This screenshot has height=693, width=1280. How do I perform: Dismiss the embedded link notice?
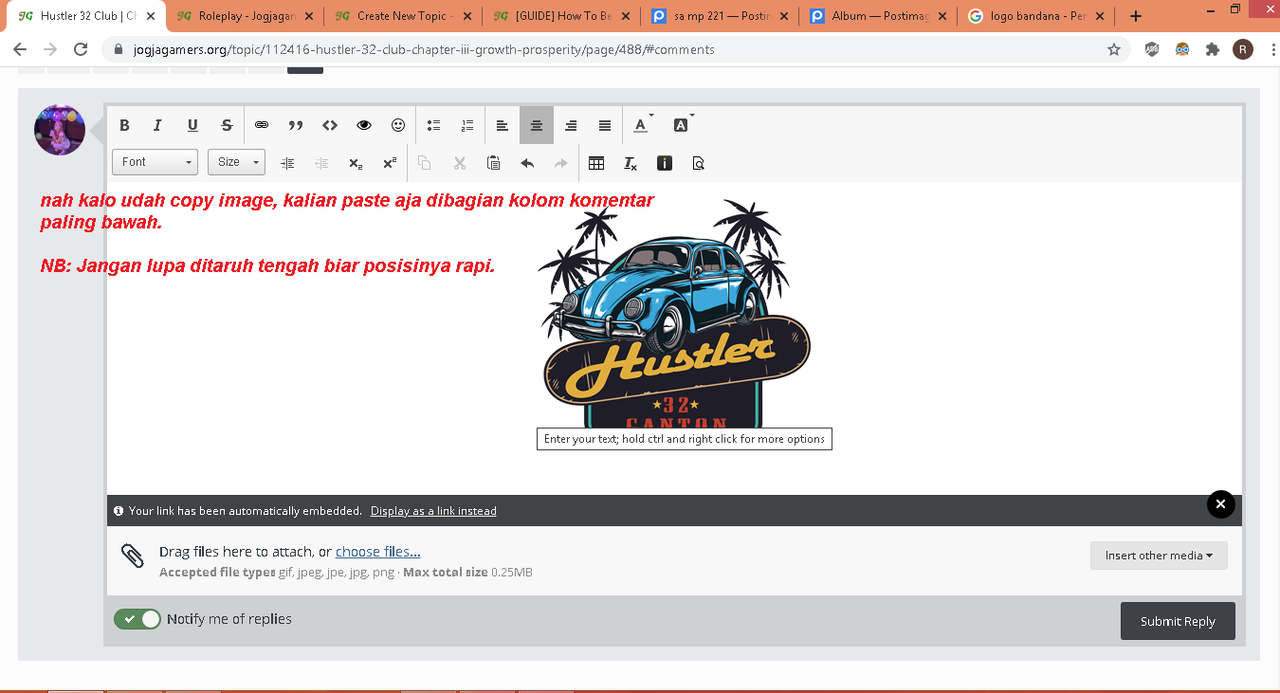(x=1221, y=504)
